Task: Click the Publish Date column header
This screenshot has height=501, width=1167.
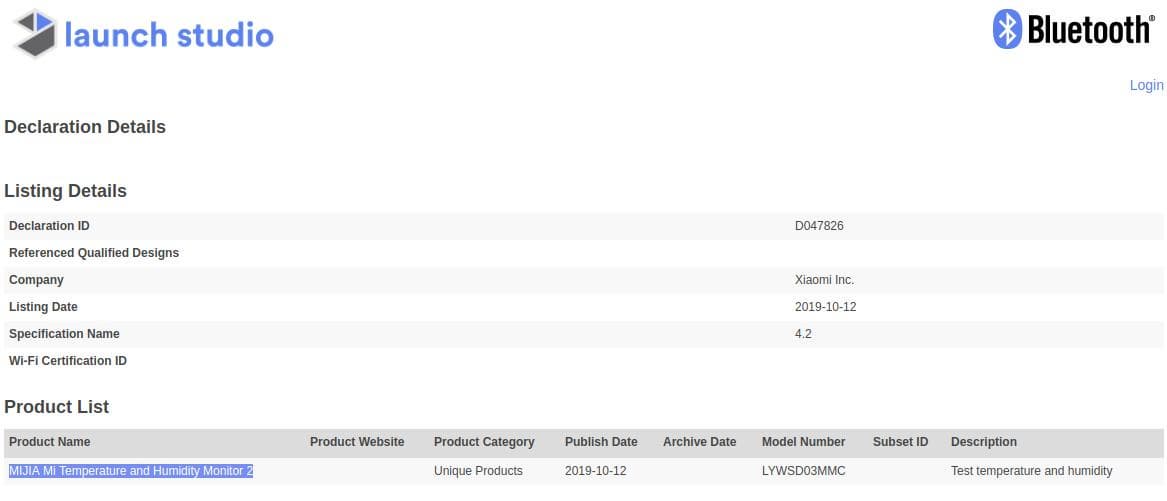Action: point(601,442)
